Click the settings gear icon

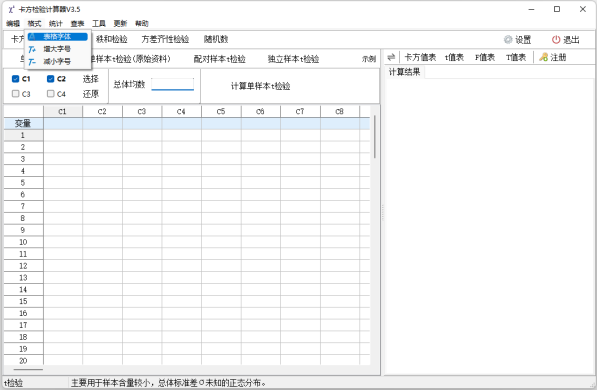[x=508, y=39]
